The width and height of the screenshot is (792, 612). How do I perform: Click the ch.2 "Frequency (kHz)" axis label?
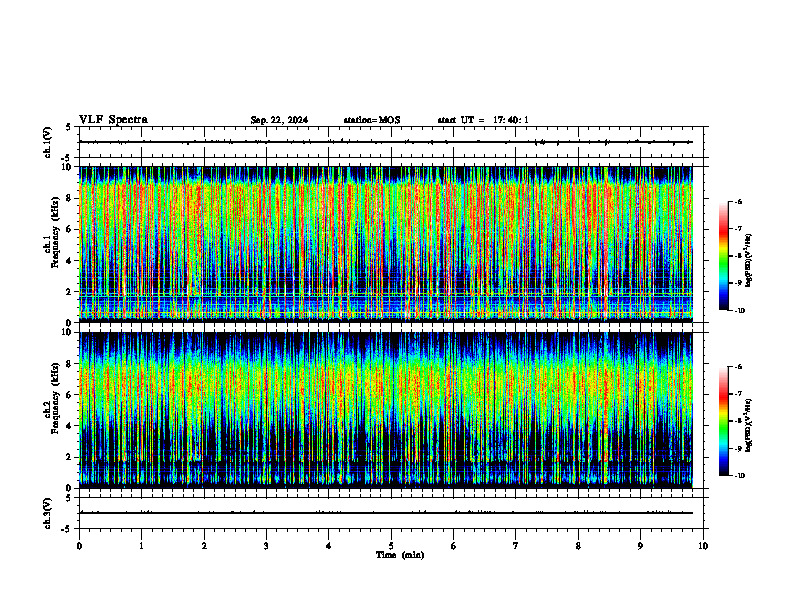54,397
